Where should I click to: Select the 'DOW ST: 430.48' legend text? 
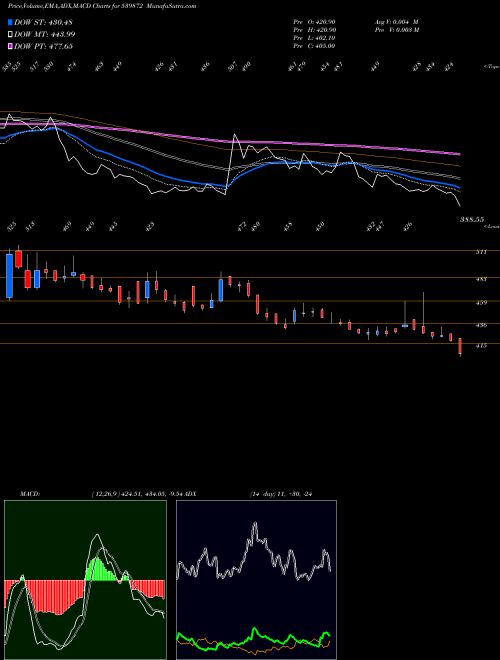pos(43,22)
